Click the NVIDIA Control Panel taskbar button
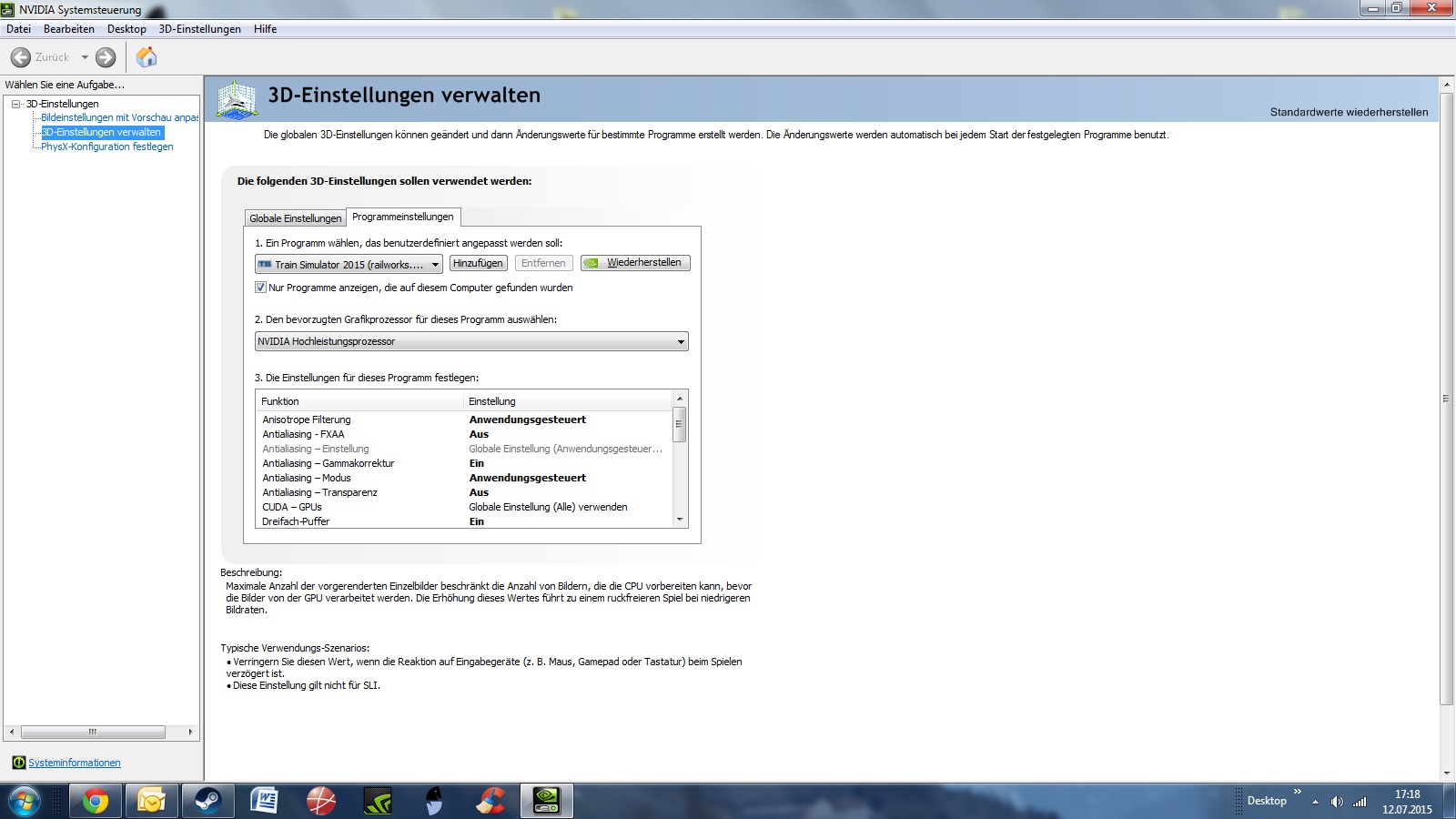Image resolution: width=1456 pixels, height=819 pixels. 547,801
